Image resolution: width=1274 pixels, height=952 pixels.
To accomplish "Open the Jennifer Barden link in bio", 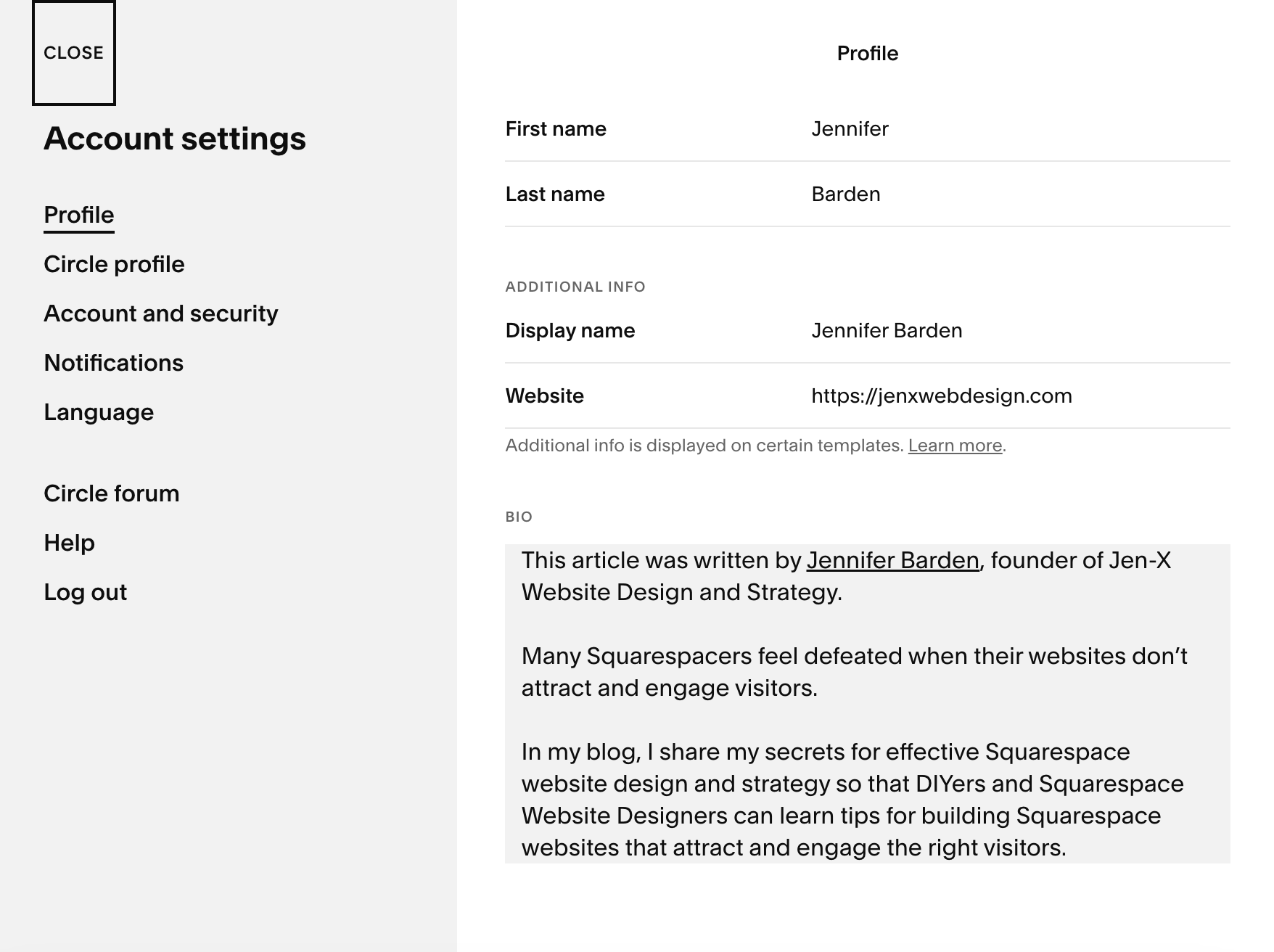I will (892, 560).
